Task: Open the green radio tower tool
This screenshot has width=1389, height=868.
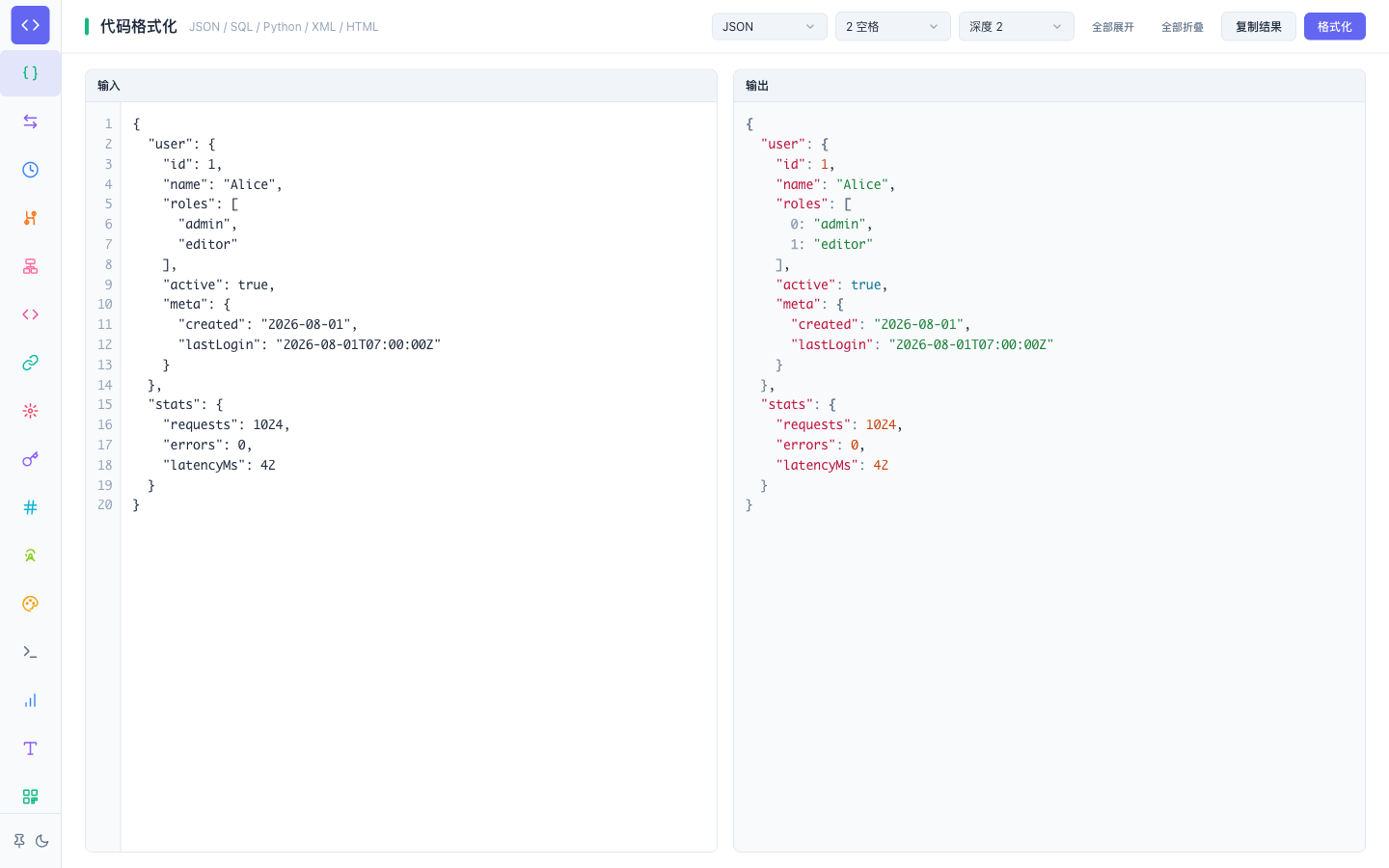Action: tap(30, 556)
